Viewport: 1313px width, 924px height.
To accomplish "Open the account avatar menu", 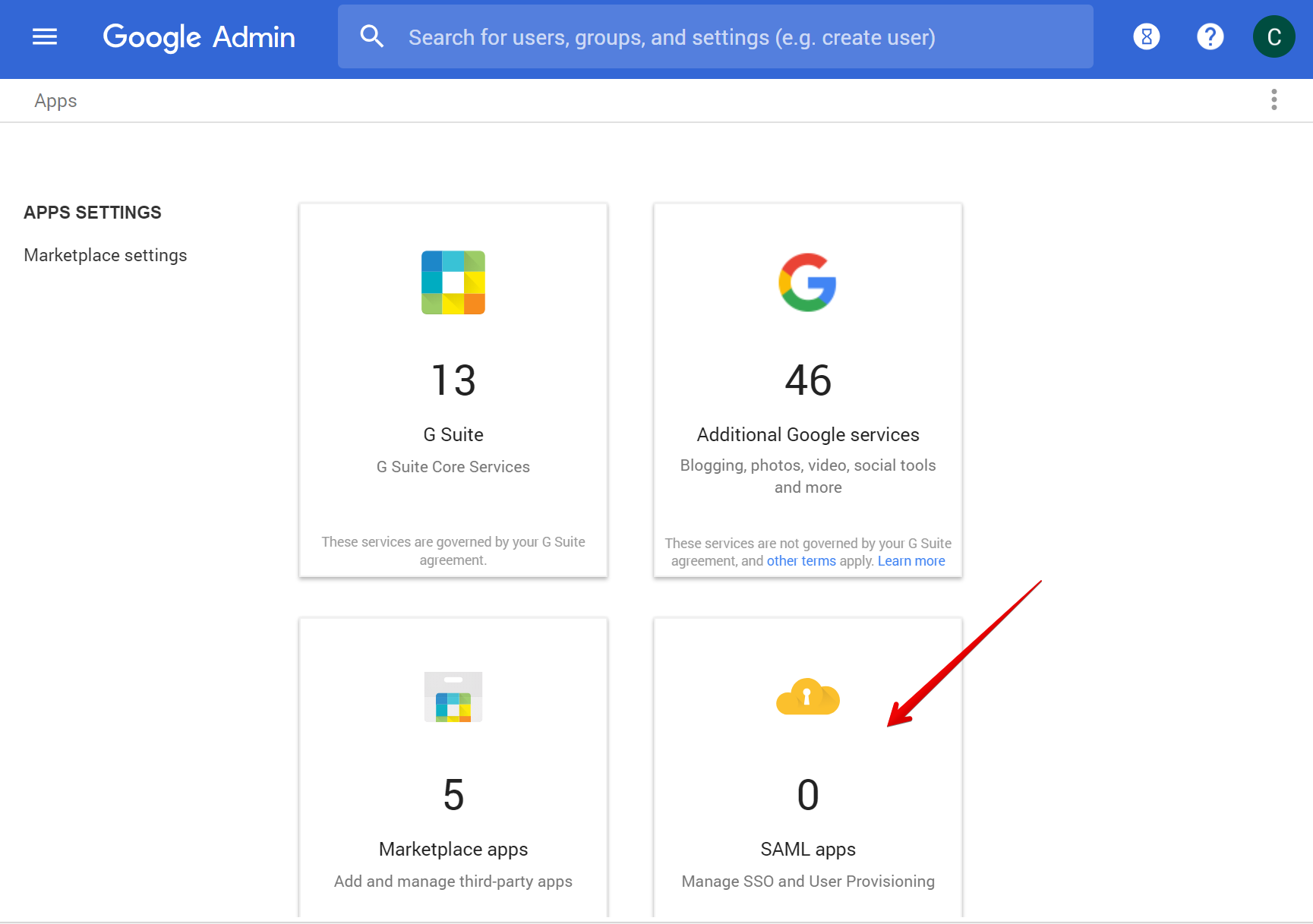I will (x=1274, y=36).
